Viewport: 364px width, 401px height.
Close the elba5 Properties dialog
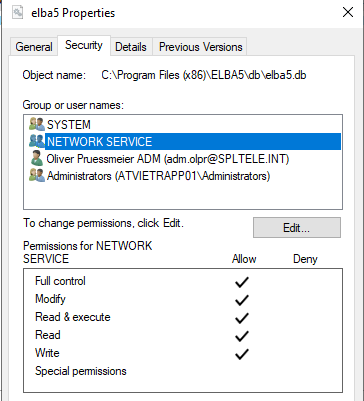pyautogui.click(x=348, y=13)
